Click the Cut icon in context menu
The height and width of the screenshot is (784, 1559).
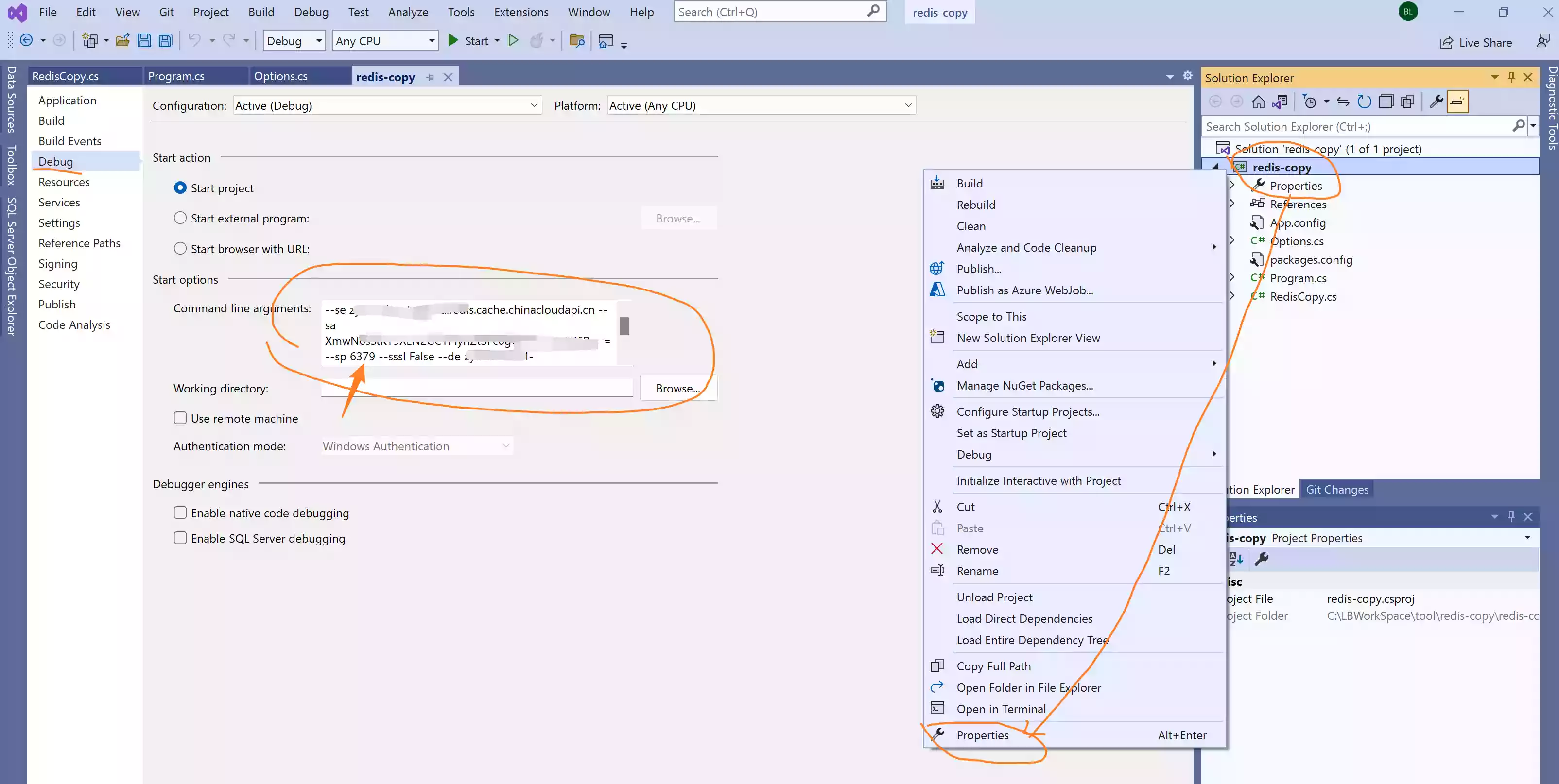click(937, 506)
